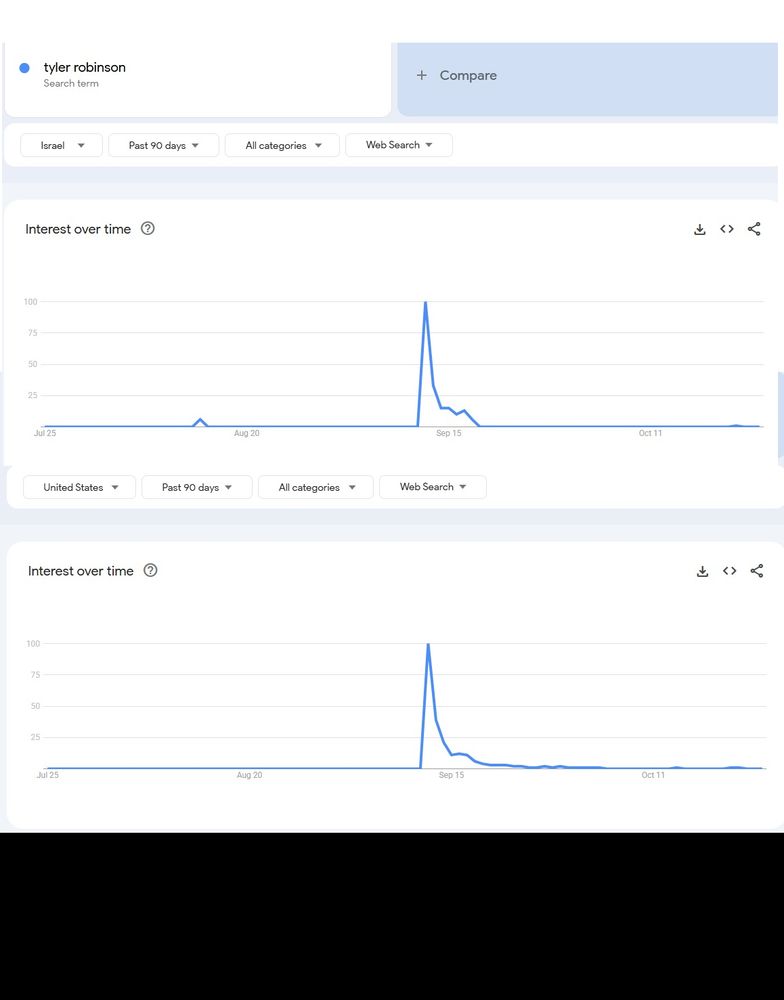Open embed code for the Israel chart
784x1000 pixels.
[727, 229]
